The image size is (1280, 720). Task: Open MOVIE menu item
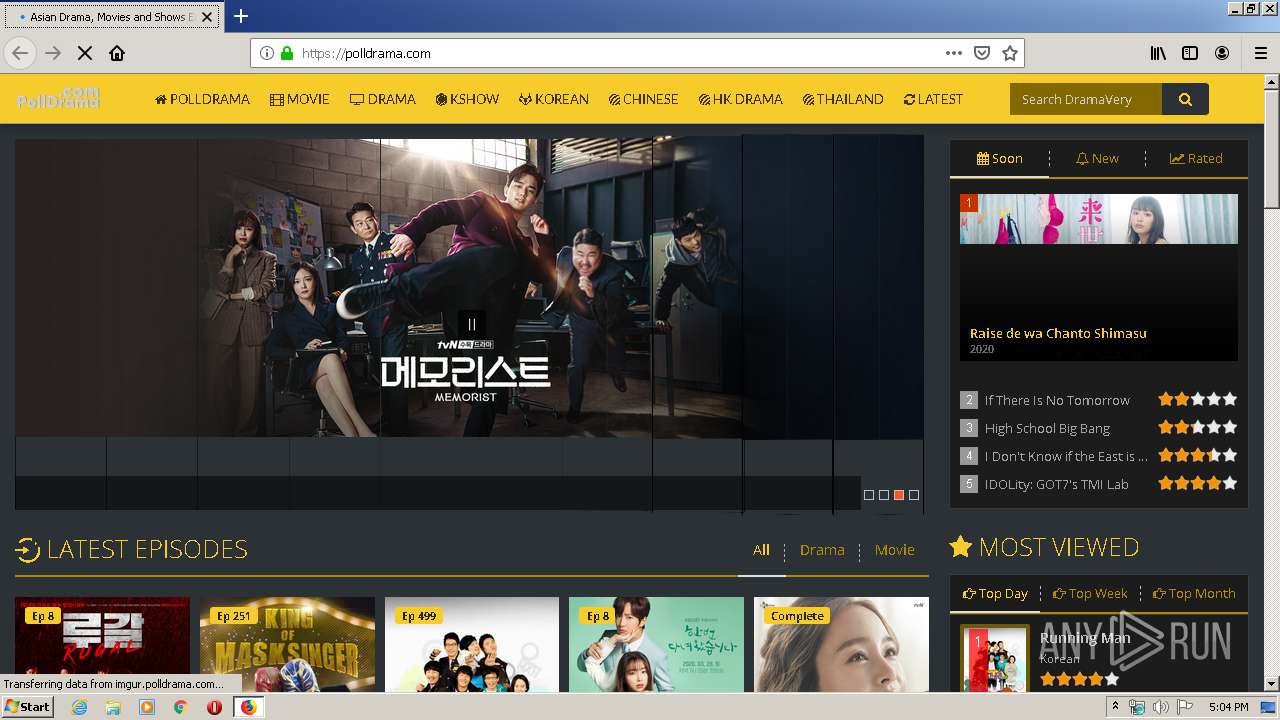(x=300, y=99)
